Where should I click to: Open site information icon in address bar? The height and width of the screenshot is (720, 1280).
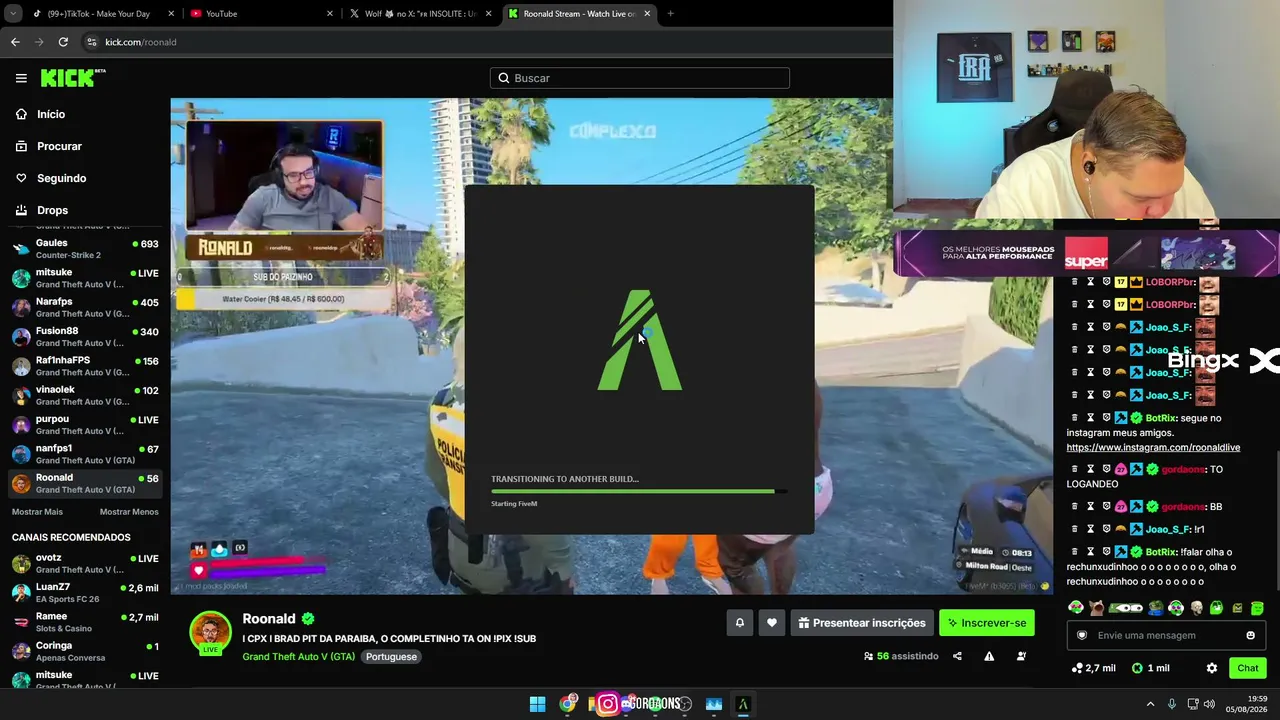click(x=92, y=42)
